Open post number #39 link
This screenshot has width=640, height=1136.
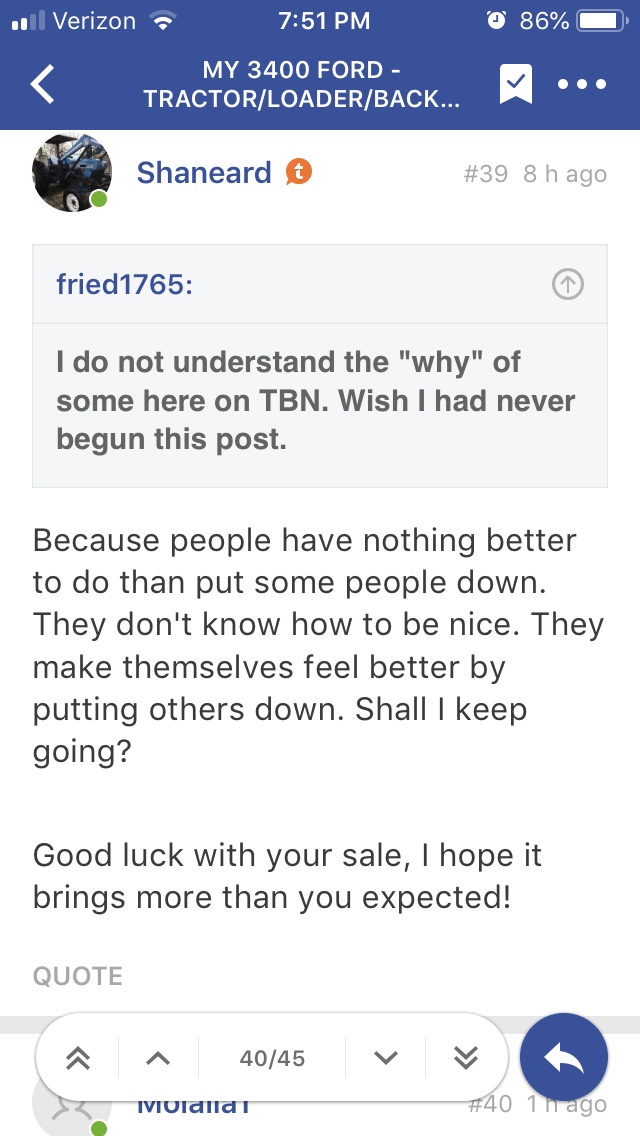[486, 174]
